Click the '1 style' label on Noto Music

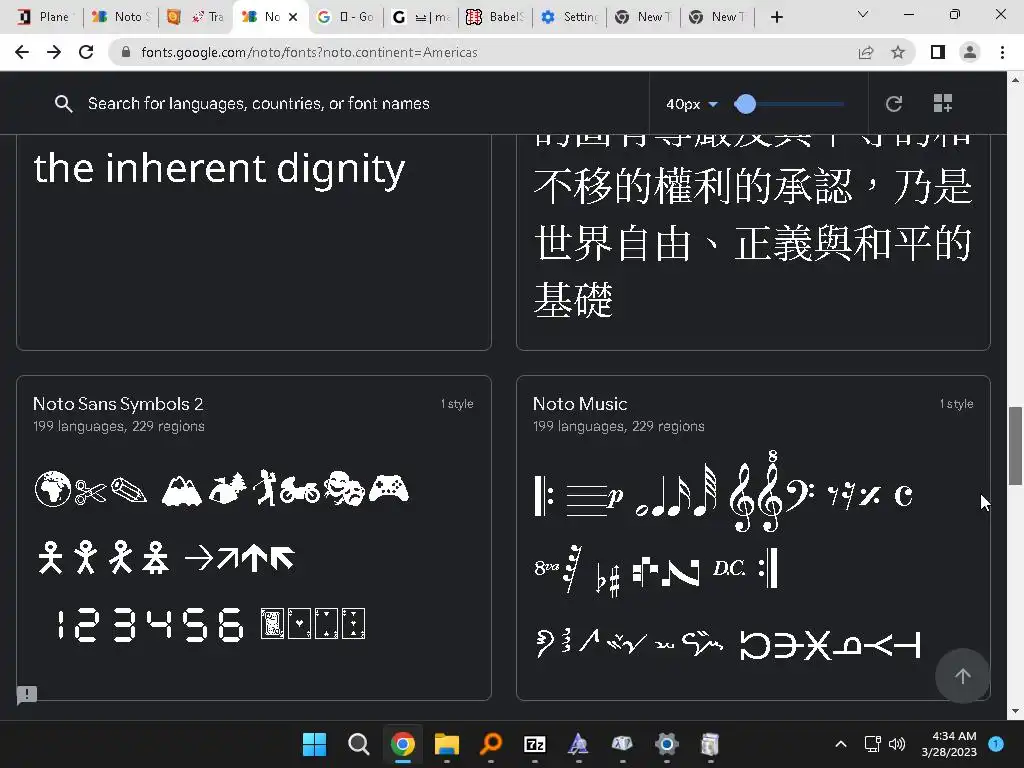click(956, 404)
